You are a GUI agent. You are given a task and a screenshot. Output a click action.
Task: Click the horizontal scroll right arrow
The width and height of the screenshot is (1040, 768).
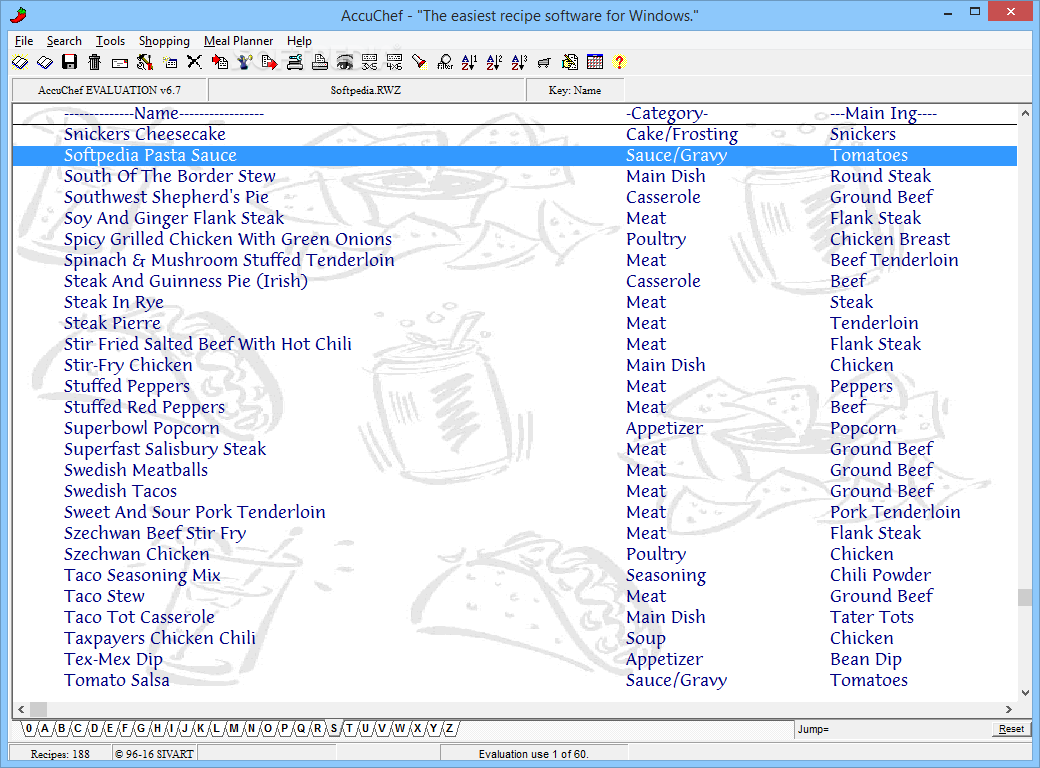(1009, 709)
